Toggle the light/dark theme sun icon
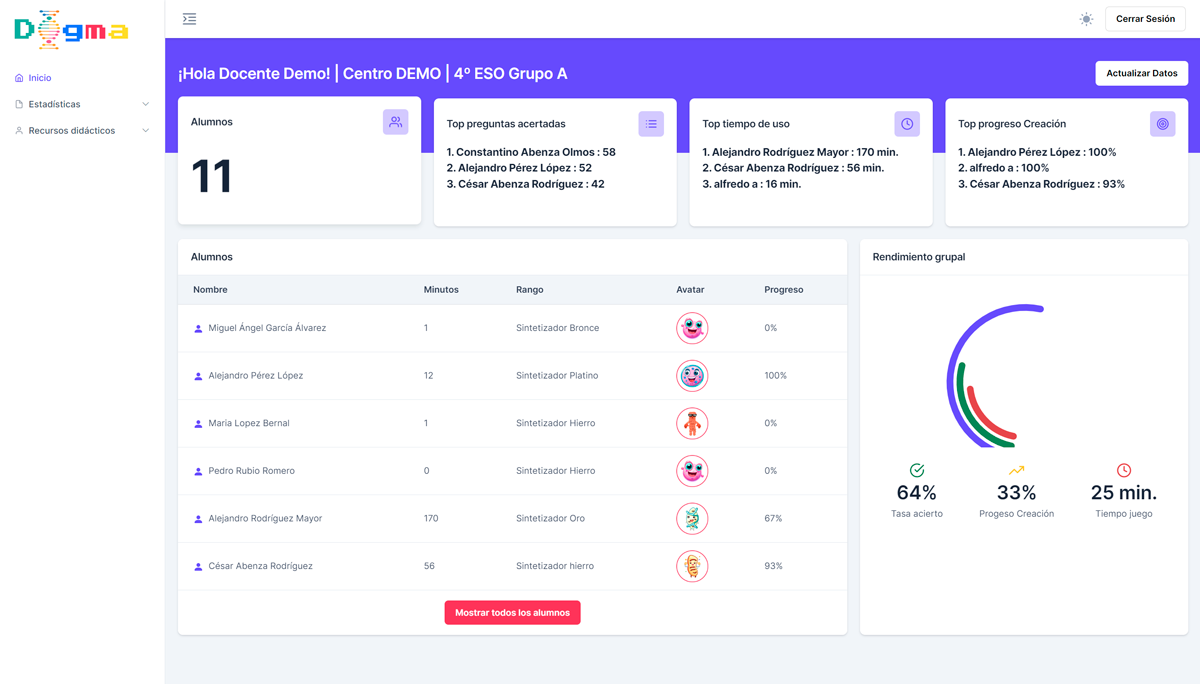This screenshot has height=684, width=1200. point(1086,19)
